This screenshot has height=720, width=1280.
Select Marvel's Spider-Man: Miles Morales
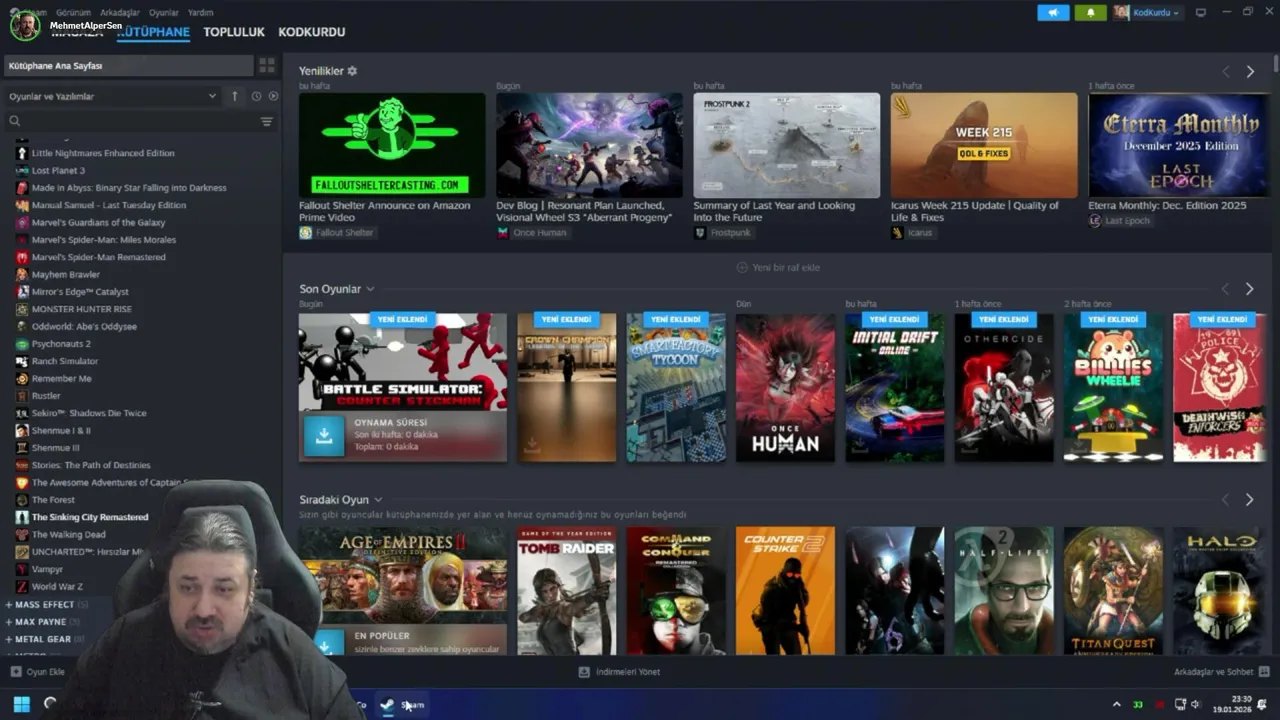104,240
